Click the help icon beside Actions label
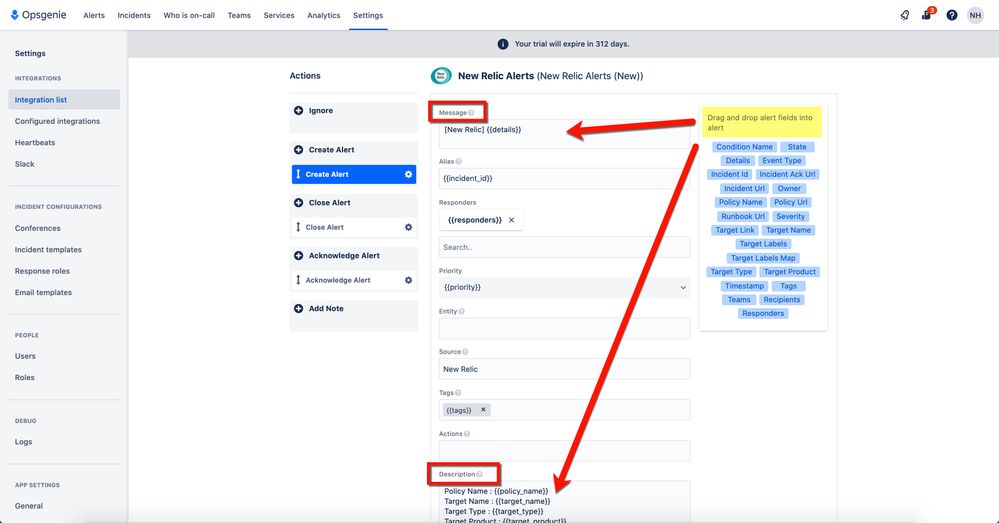Screen dimensions: 999x523 point(467,434)
